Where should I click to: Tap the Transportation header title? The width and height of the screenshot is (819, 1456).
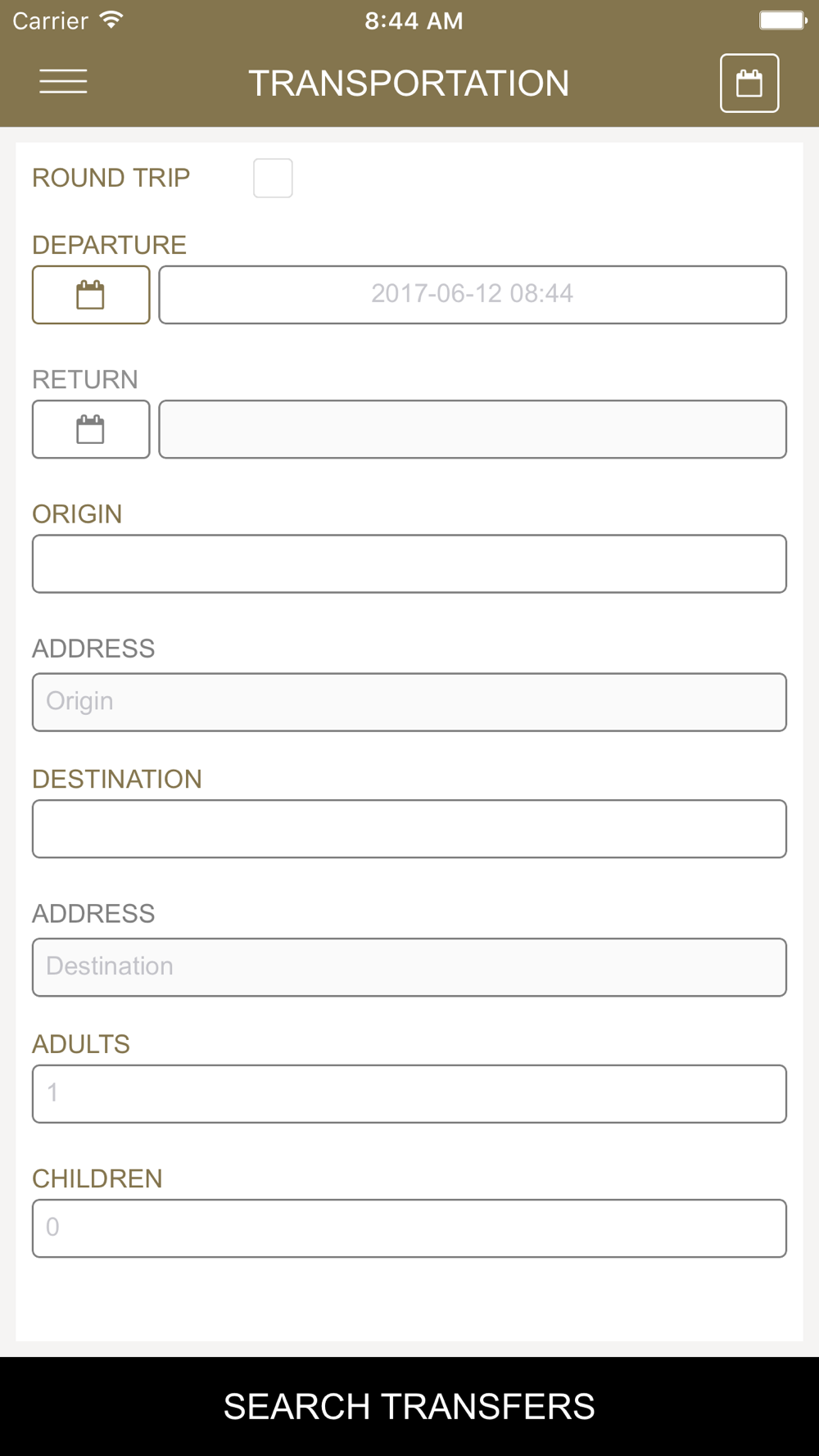tap(409, 84)
